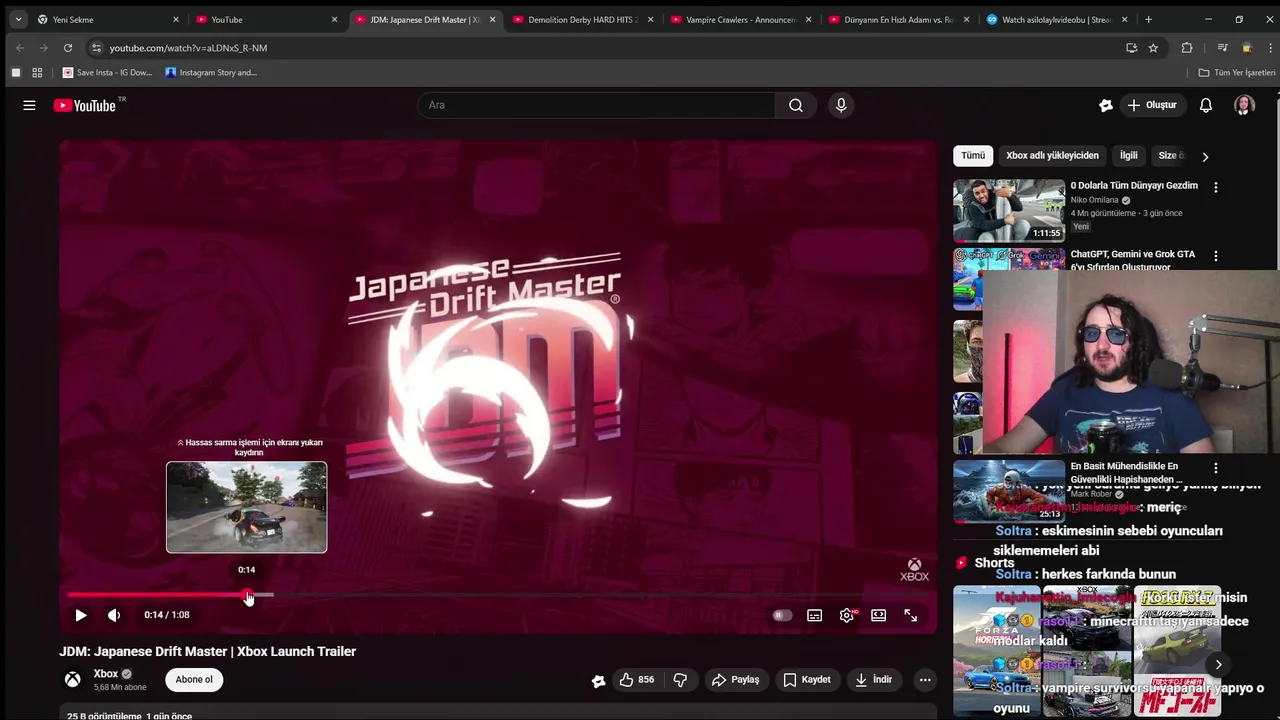Viewport: 1280px width, 720px height.
Task: Select the İlgili filter chip
Action: (1128, 156)
